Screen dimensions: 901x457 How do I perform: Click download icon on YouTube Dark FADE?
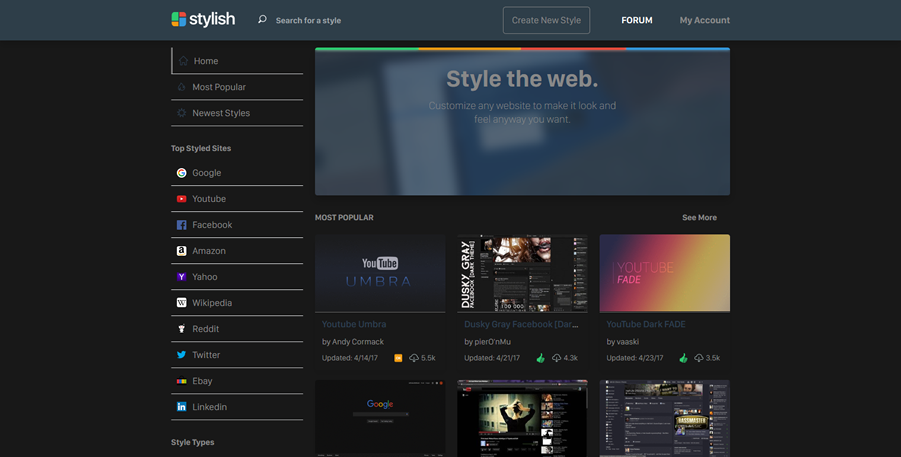pos(699,358)
